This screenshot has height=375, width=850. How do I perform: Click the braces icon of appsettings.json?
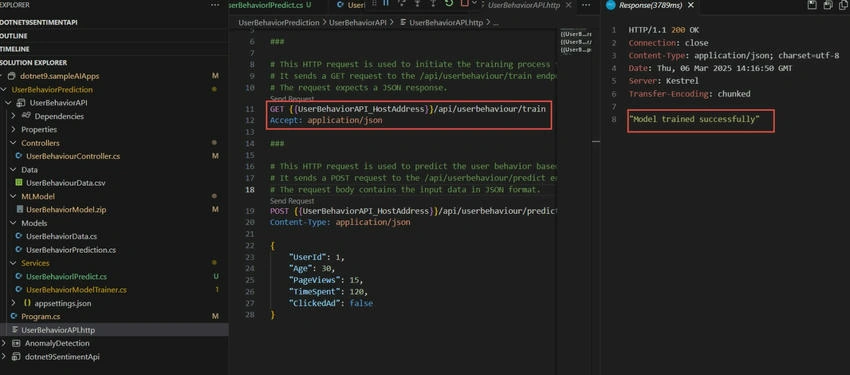pos(27,303)
